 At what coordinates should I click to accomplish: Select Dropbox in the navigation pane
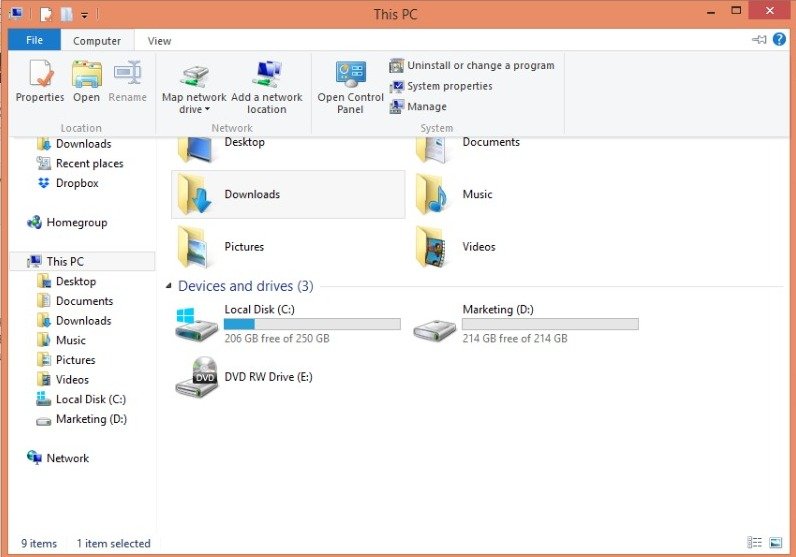(68, 183)
